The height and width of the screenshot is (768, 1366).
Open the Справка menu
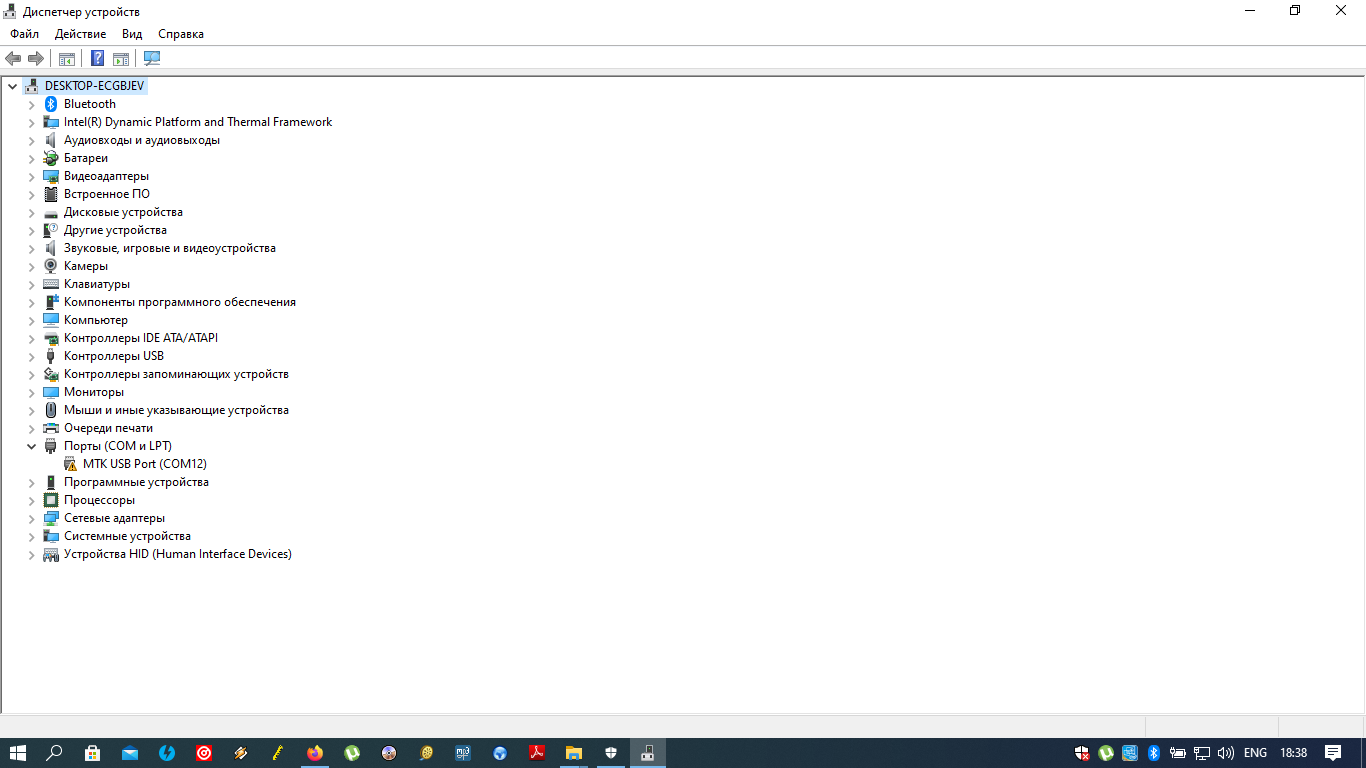(x=181, y=34)
